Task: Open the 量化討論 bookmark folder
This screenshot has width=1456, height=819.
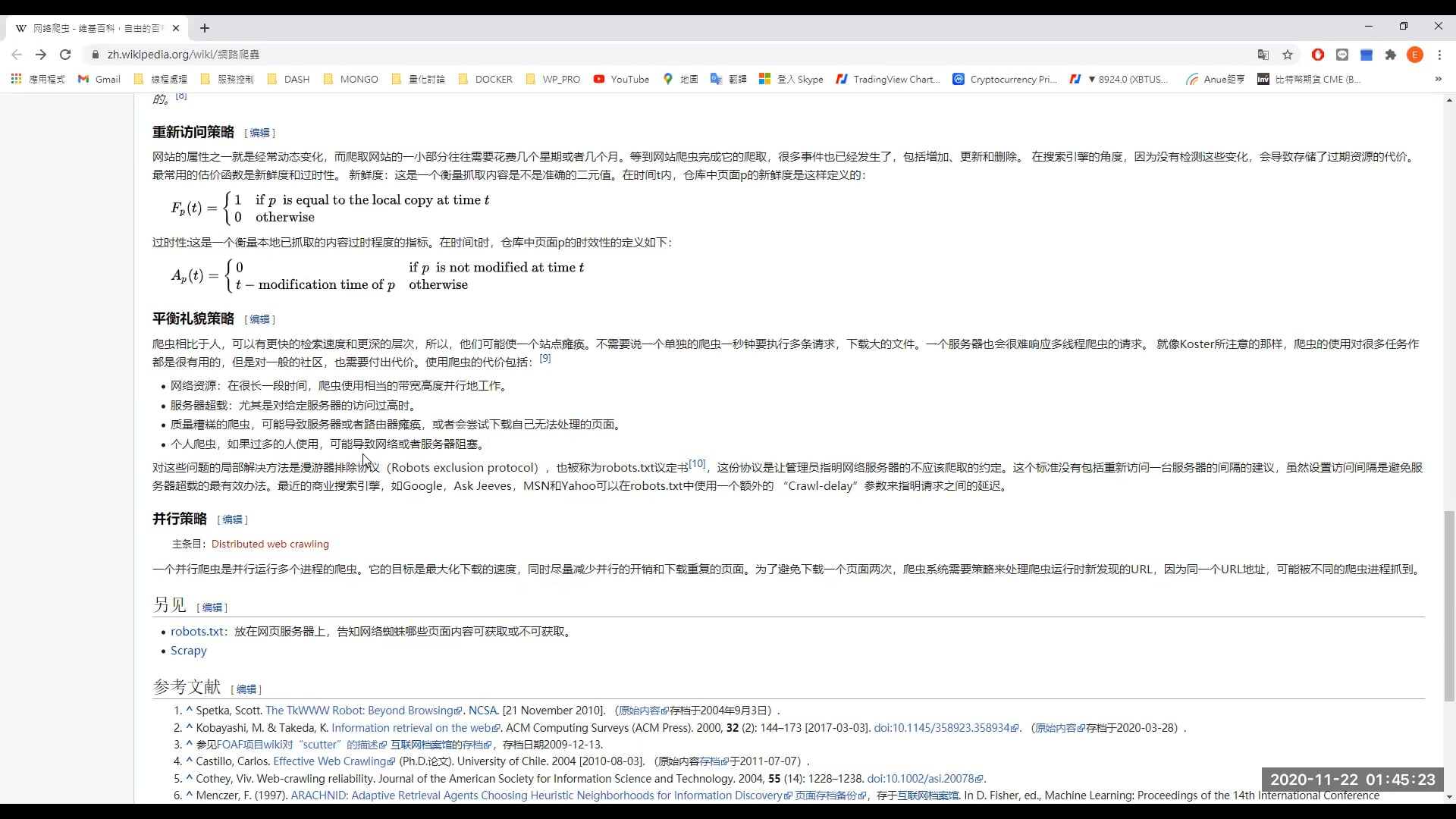Action: (x=418, y=79)
